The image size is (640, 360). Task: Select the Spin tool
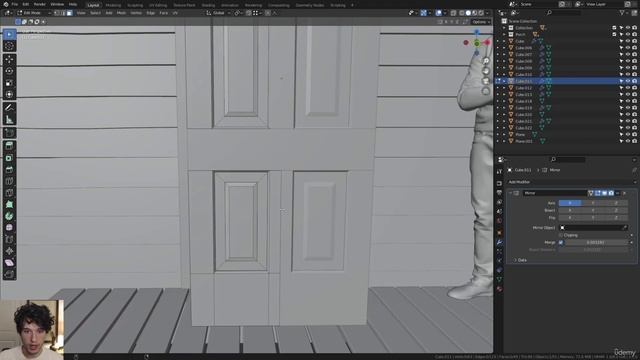click(9, 216)
